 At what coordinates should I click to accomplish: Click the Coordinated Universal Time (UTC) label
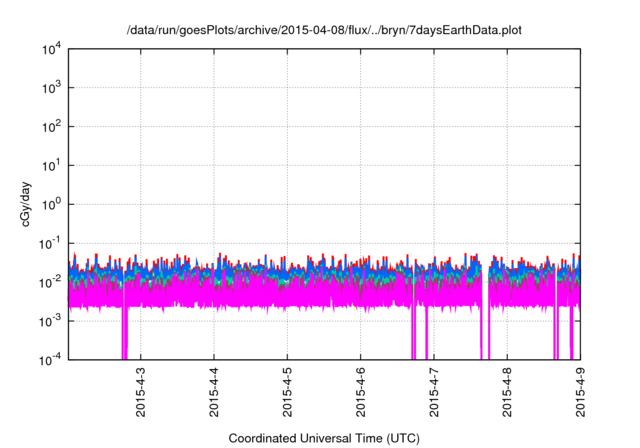(324, 438)
